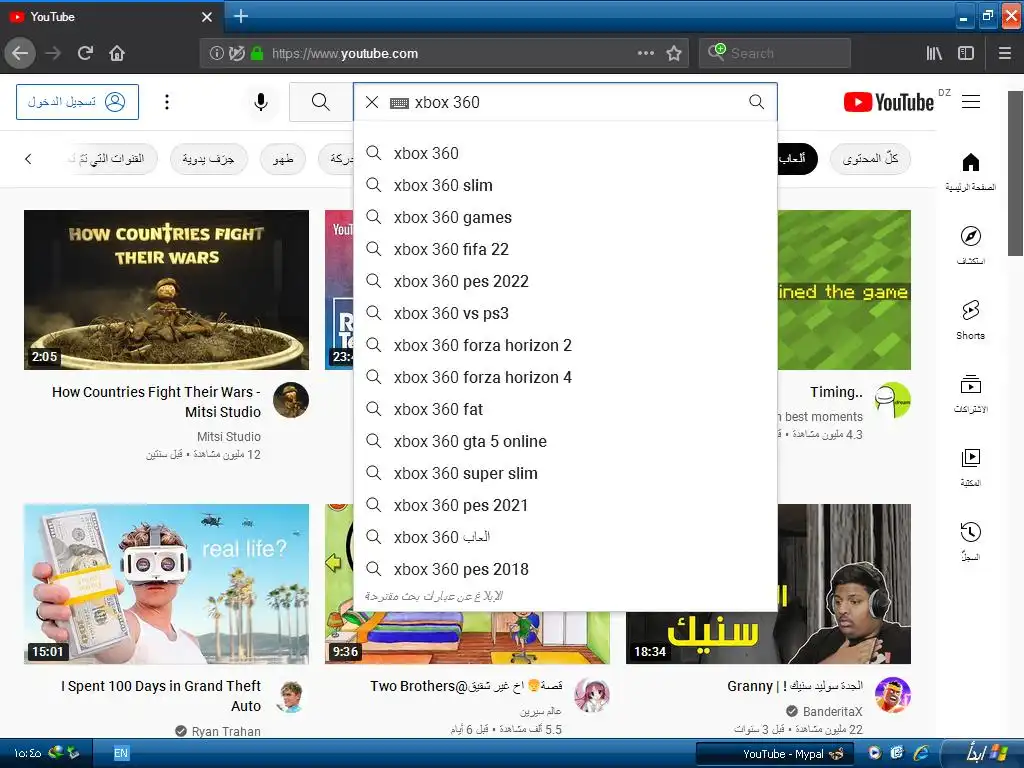Select the 'القنوات التي' category chip

coord(112,159)
